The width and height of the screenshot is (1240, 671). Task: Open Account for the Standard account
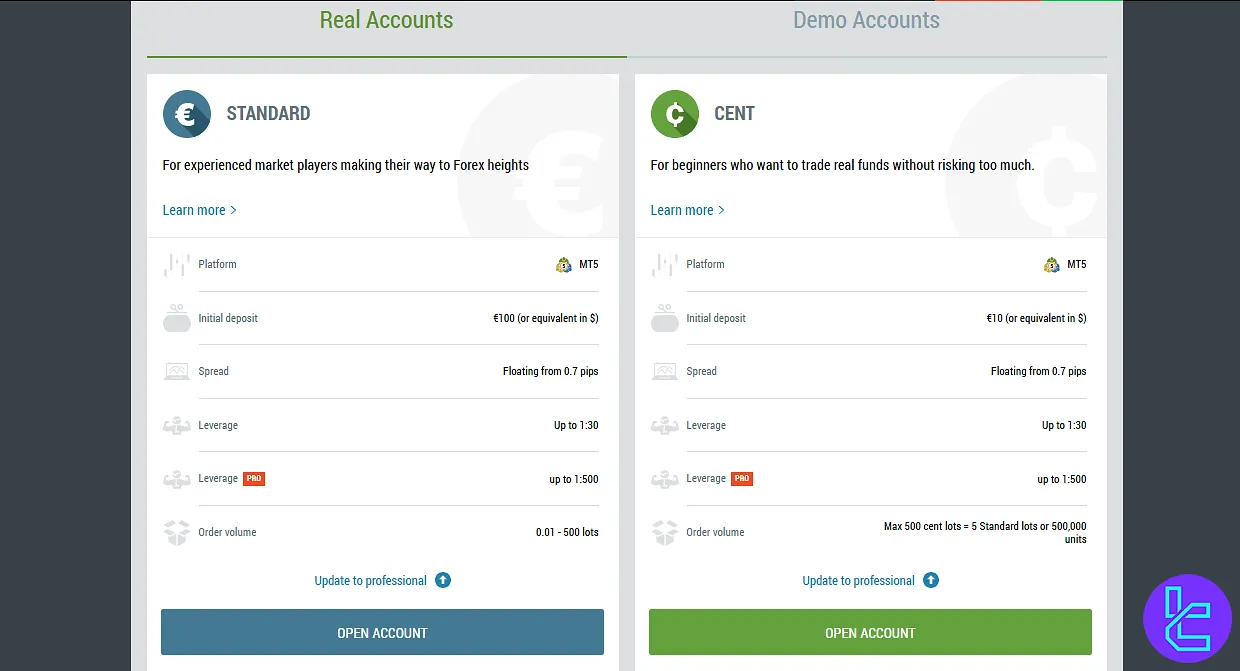(382, 632)
